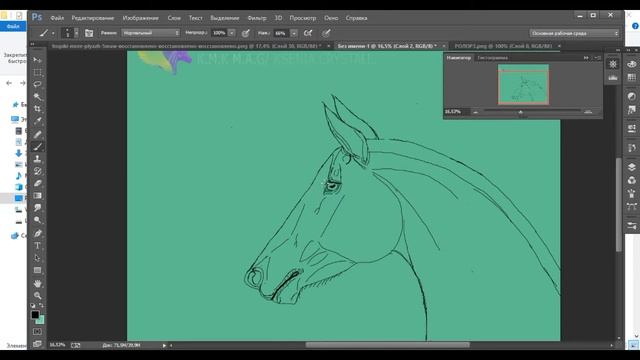The image size is (640, 360).
Task: Click Navigator zoom in button
Action: pos(588,111)
